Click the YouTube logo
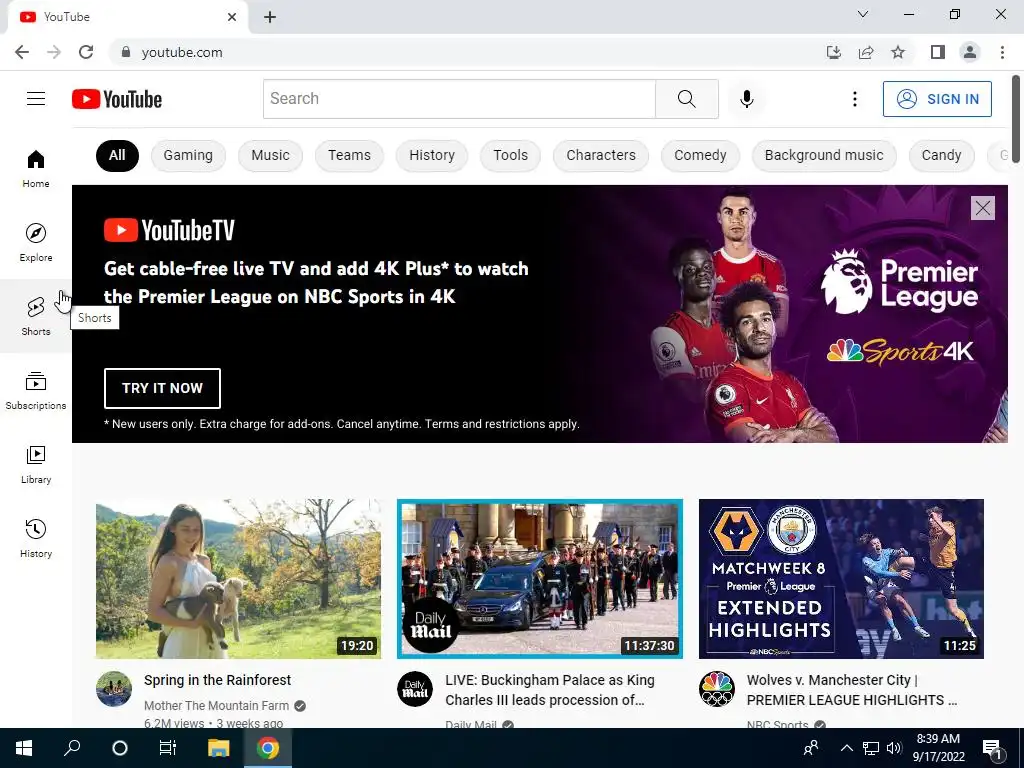The height and width of the screenshot is (768, 1024). (117, 99)
